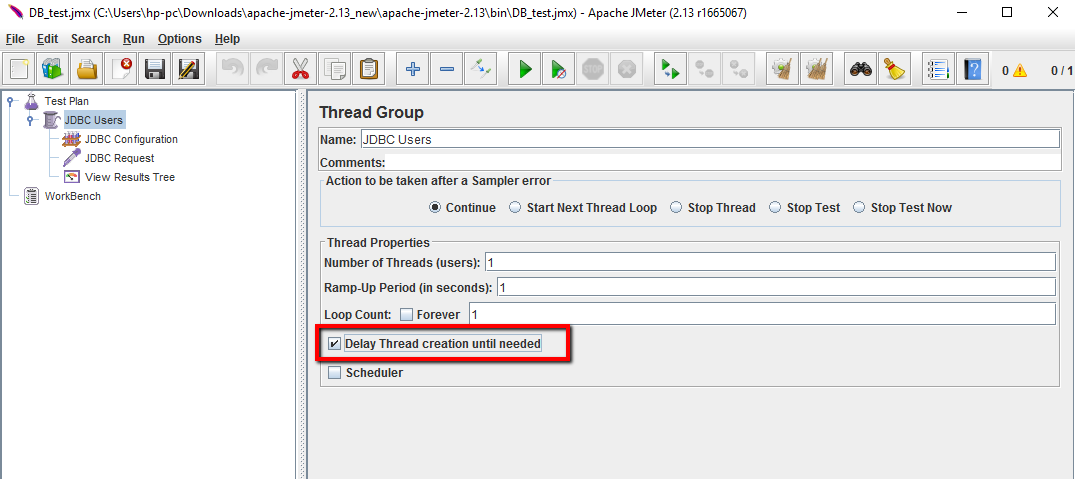Screen dimensions: 1075x479
Task: Click the Loop Count value field
Action: click(x=762, y=314)
